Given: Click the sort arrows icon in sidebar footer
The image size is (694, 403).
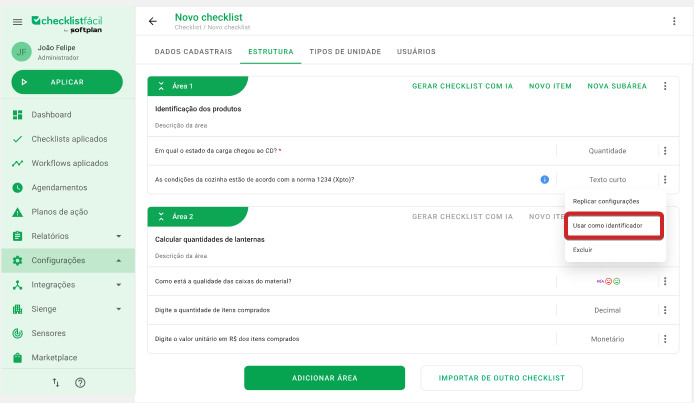Looking at the screenshot, I should click(x=56, y=383).
